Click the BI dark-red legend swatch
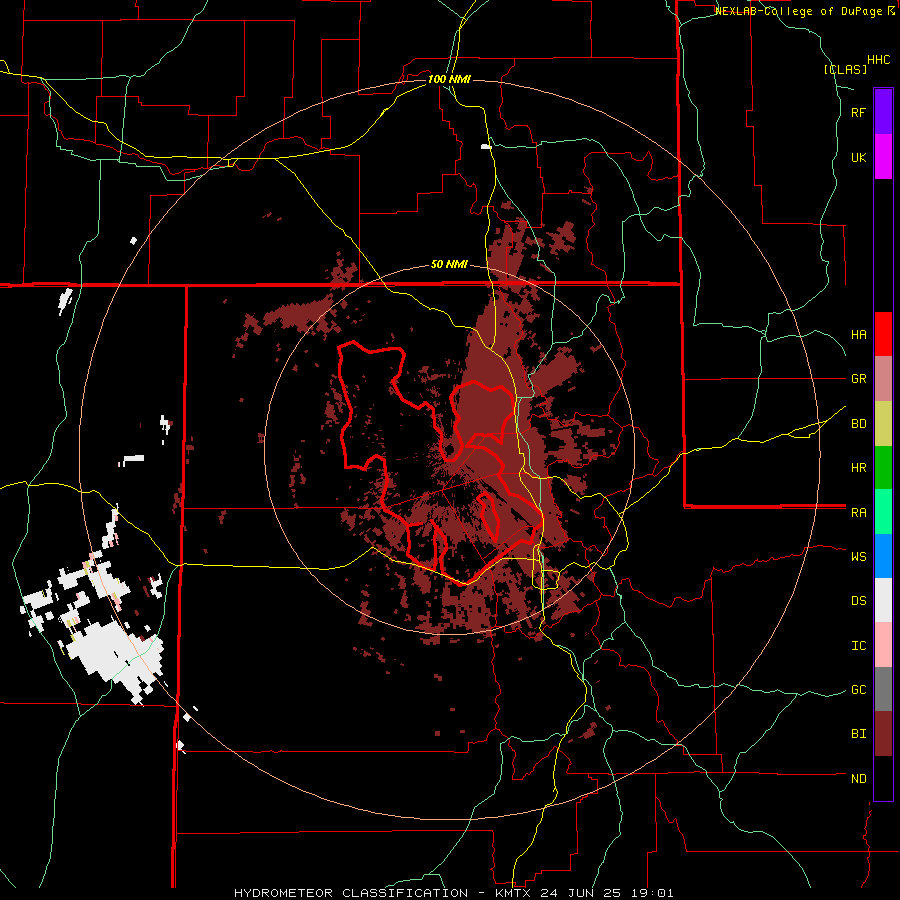The height and width of the screenshot is (900, 900). [x=883, y=734]
